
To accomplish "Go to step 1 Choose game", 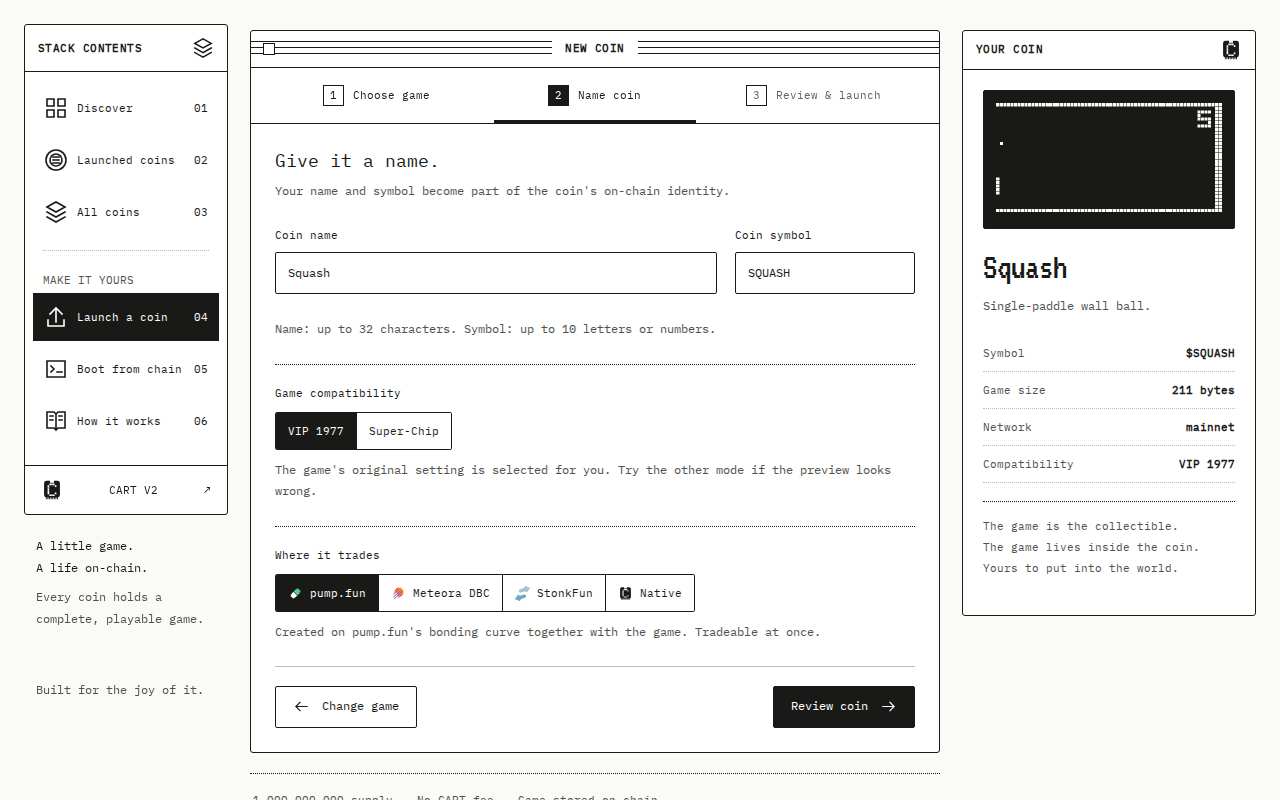I will (x=376, y=95).
